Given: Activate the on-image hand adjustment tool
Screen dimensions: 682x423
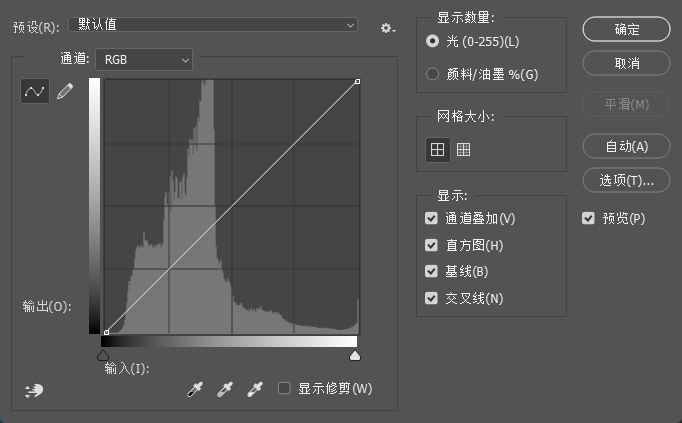Looking at the screenshot, I should click(34, 390).
